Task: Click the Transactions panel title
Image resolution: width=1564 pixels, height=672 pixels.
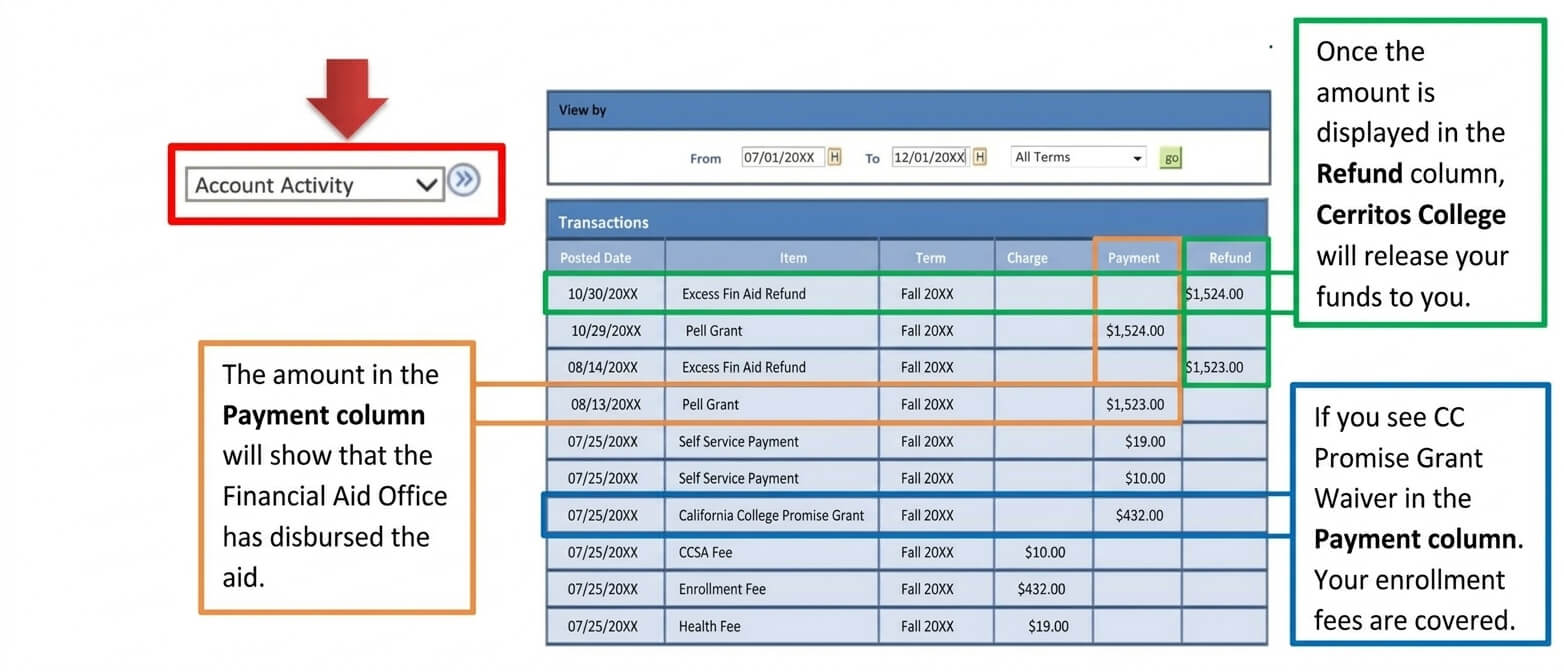Action: coord(603,222)
